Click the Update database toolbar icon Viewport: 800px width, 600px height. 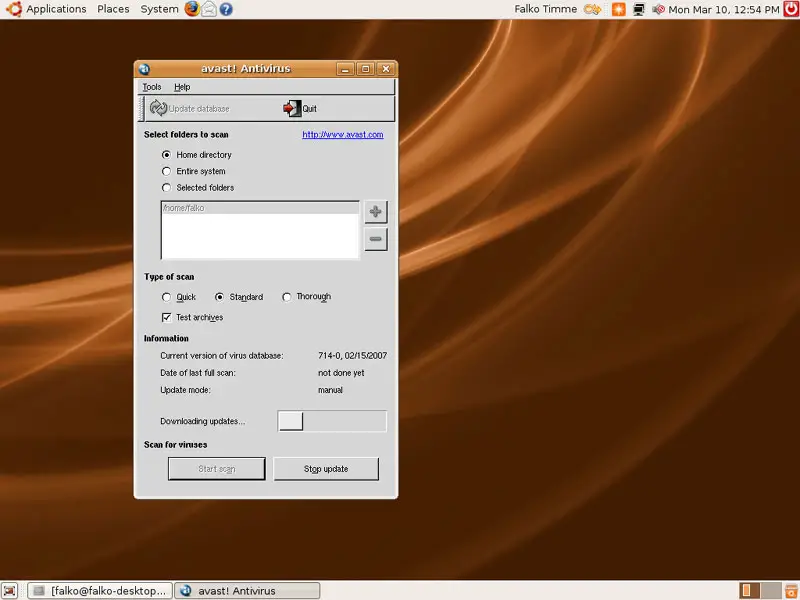(x=158, y=108)
